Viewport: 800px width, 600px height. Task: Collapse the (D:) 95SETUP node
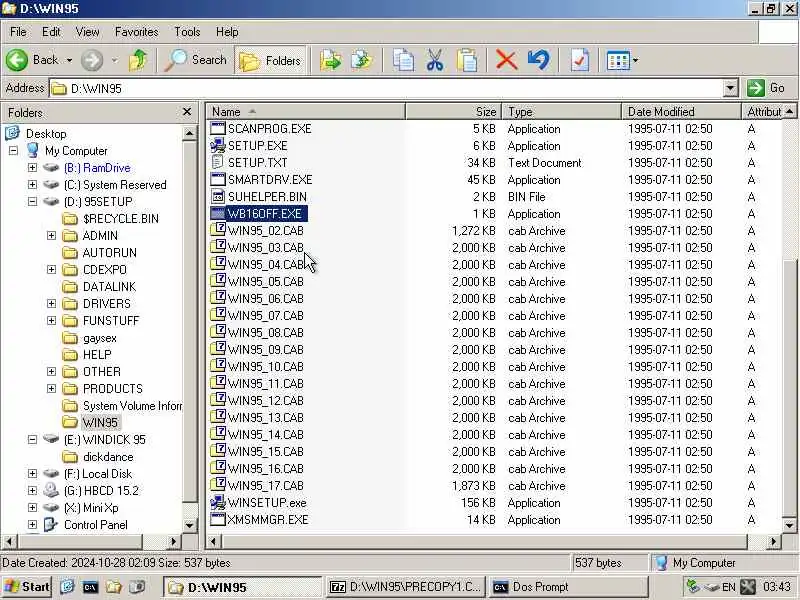(32, 202)
